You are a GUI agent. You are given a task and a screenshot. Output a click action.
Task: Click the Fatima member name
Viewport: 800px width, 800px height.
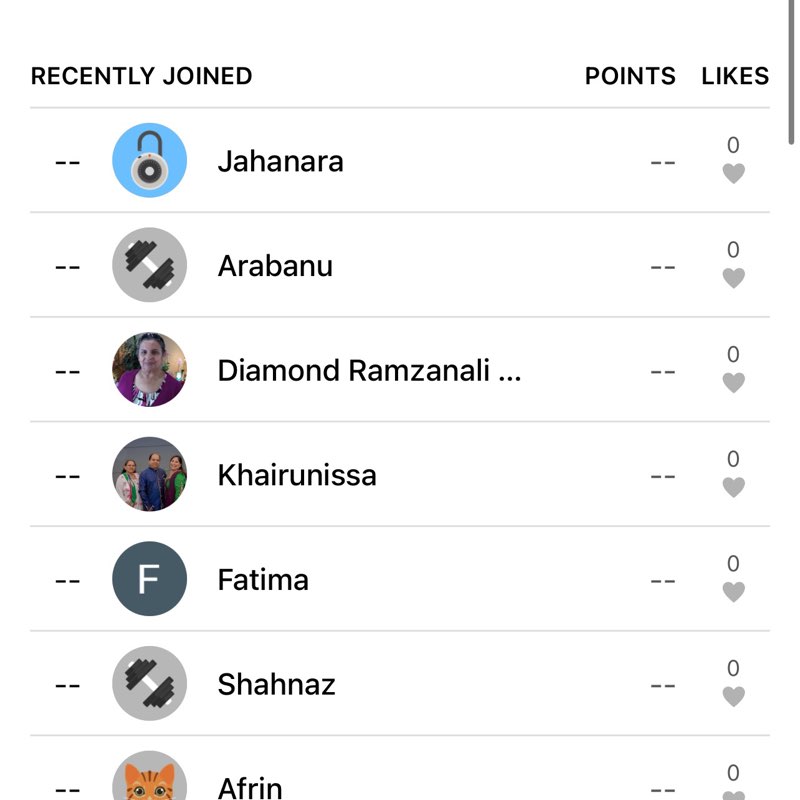click(263, 580)
